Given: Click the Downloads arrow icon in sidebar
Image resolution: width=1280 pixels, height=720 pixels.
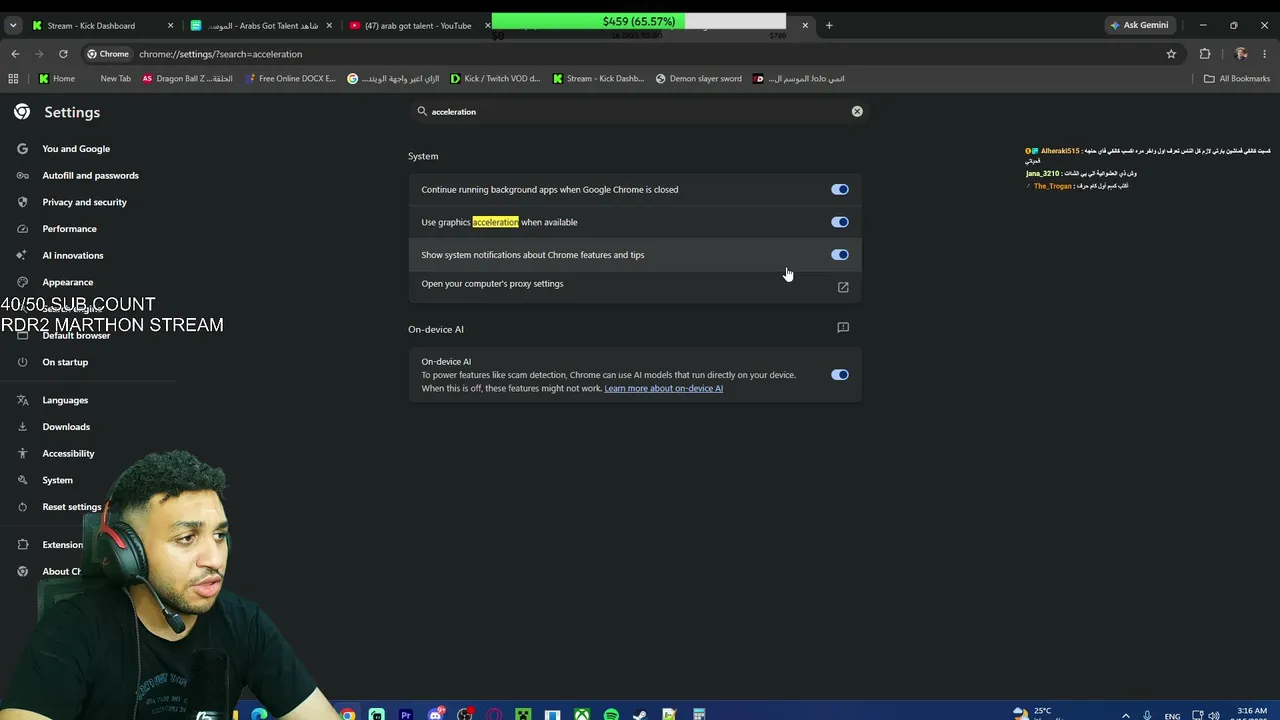Looking at the screenshot, I should tap(22, 427).
